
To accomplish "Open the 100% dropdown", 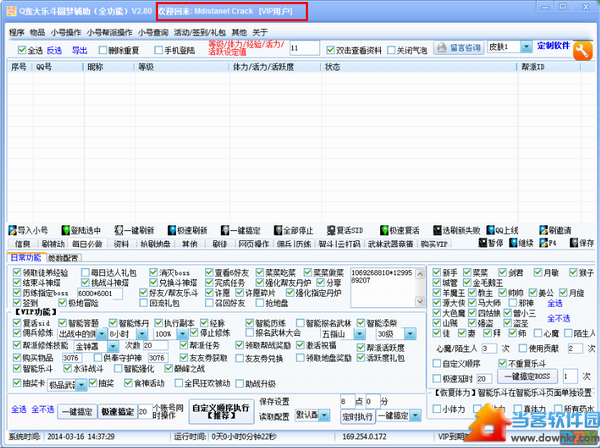I will click(x=183, y=334).
